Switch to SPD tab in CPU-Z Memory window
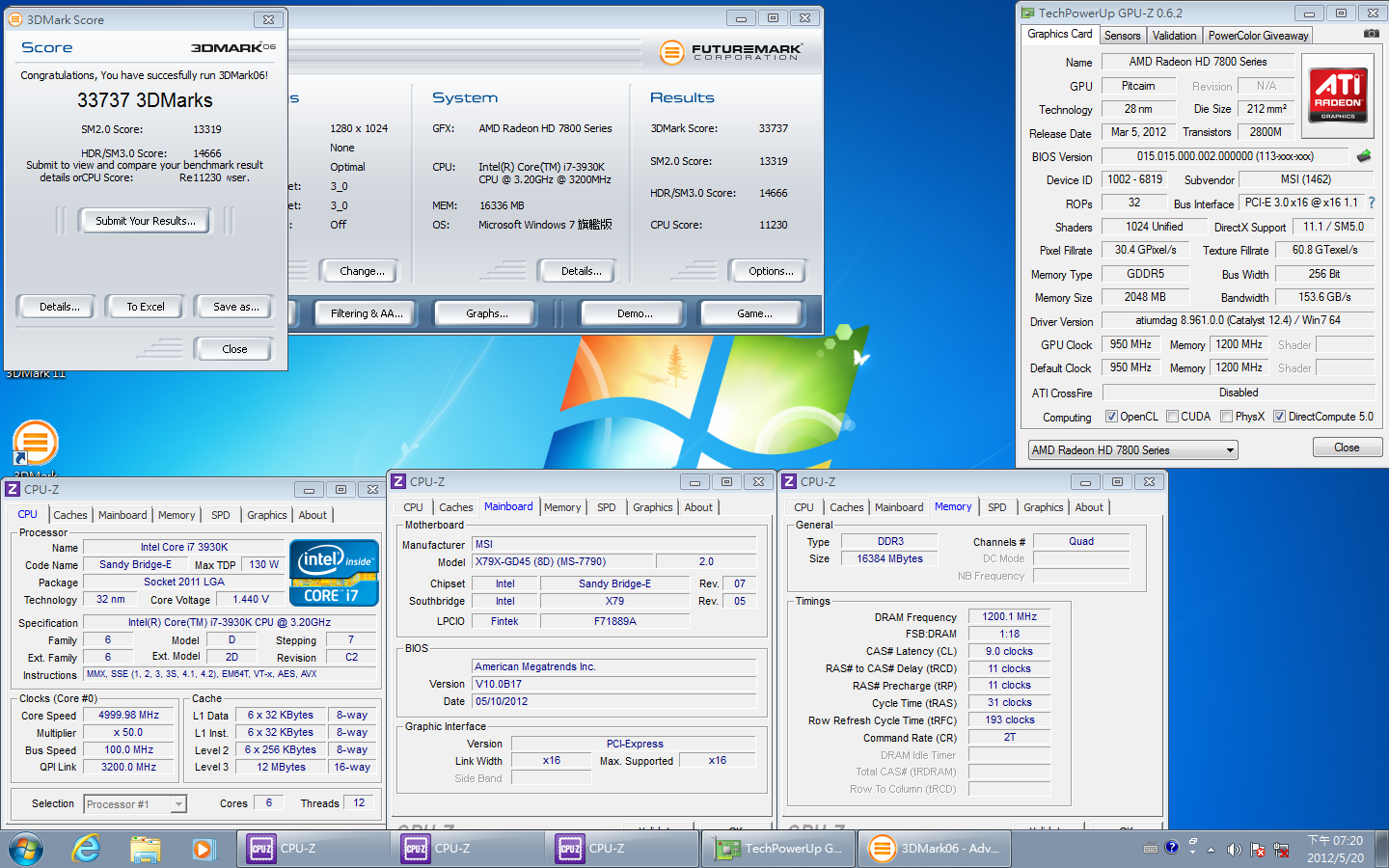 click(x=997, y=507)
